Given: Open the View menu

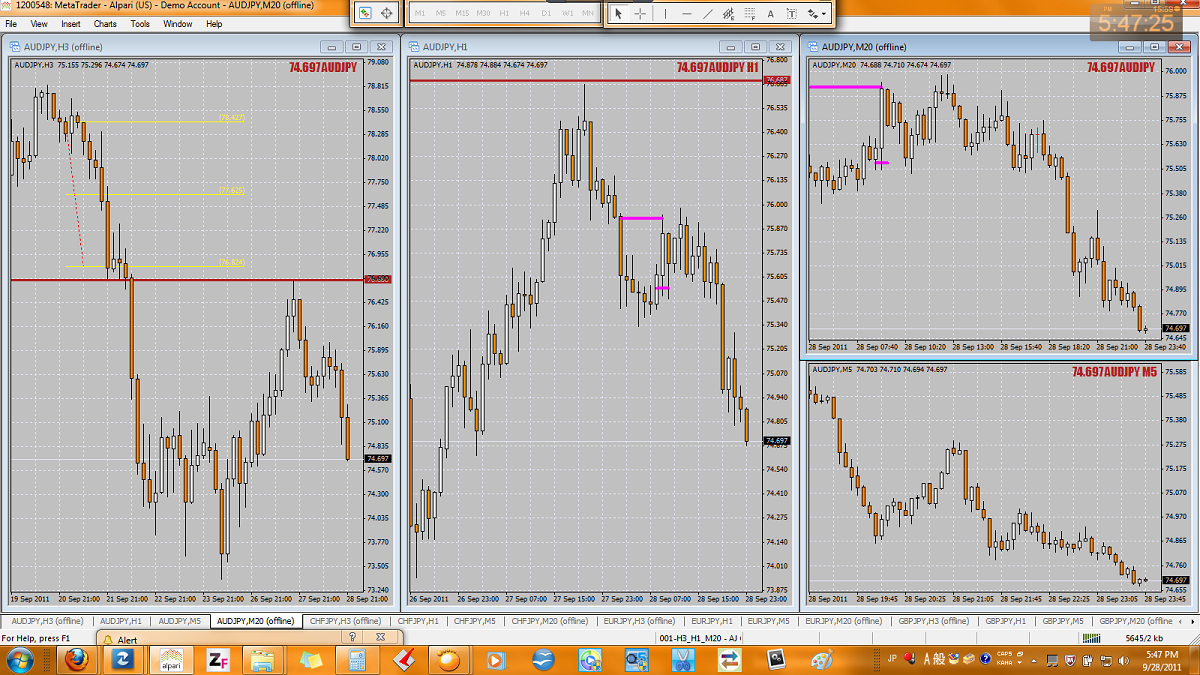Looking at the screenshot, I should [39, 23].
